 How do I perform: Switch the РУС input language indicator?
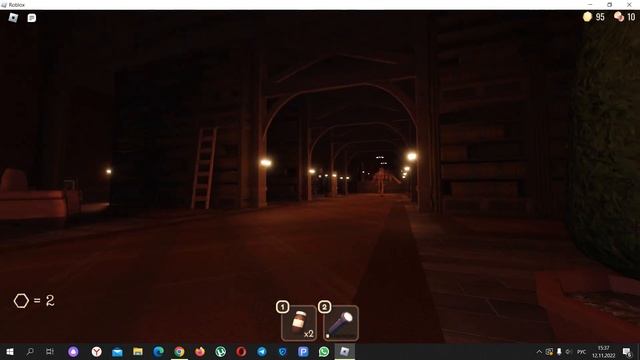[582, 351]
